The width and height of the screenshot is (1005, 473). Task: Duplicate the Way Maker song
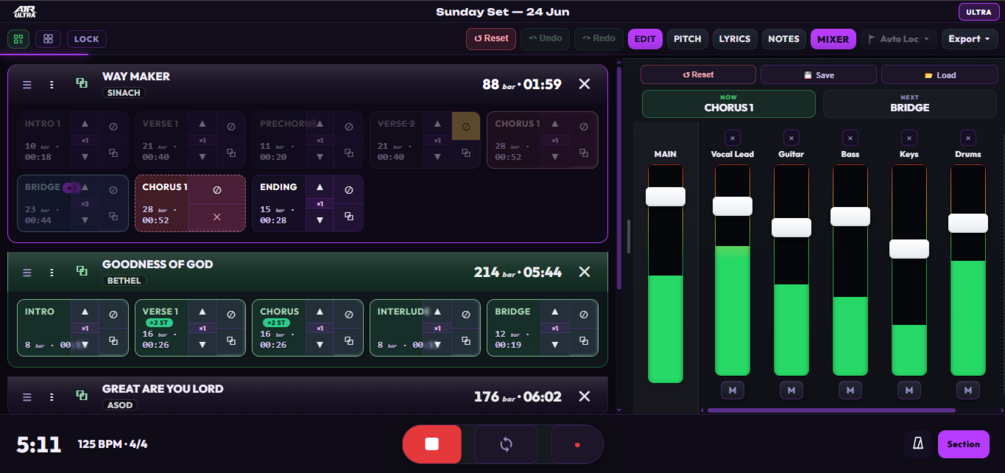pyautogui.click(x=81, y=83)
